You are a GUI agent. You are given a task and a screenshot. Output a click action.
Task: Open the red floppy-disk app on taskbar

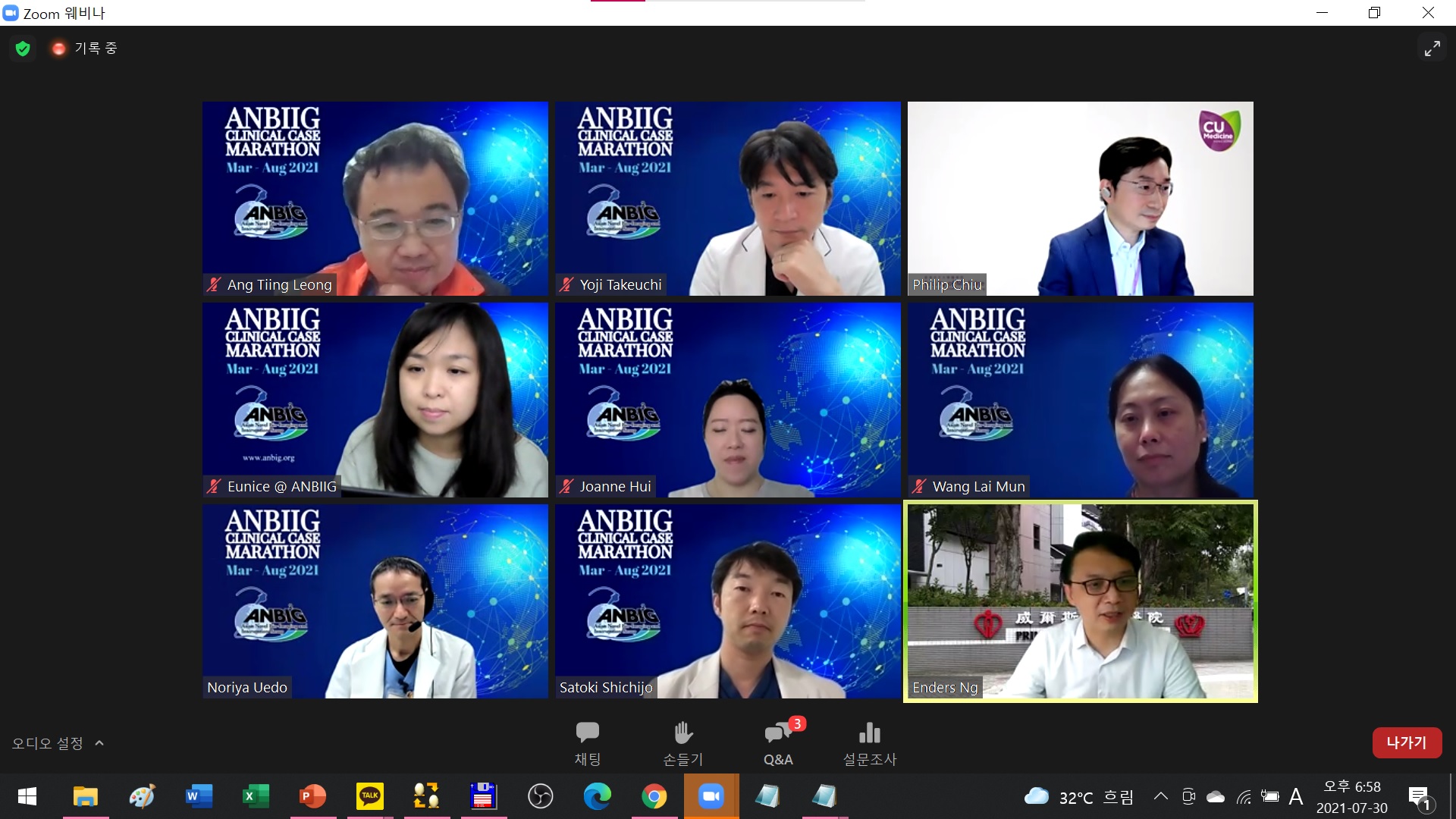point(483,796)
